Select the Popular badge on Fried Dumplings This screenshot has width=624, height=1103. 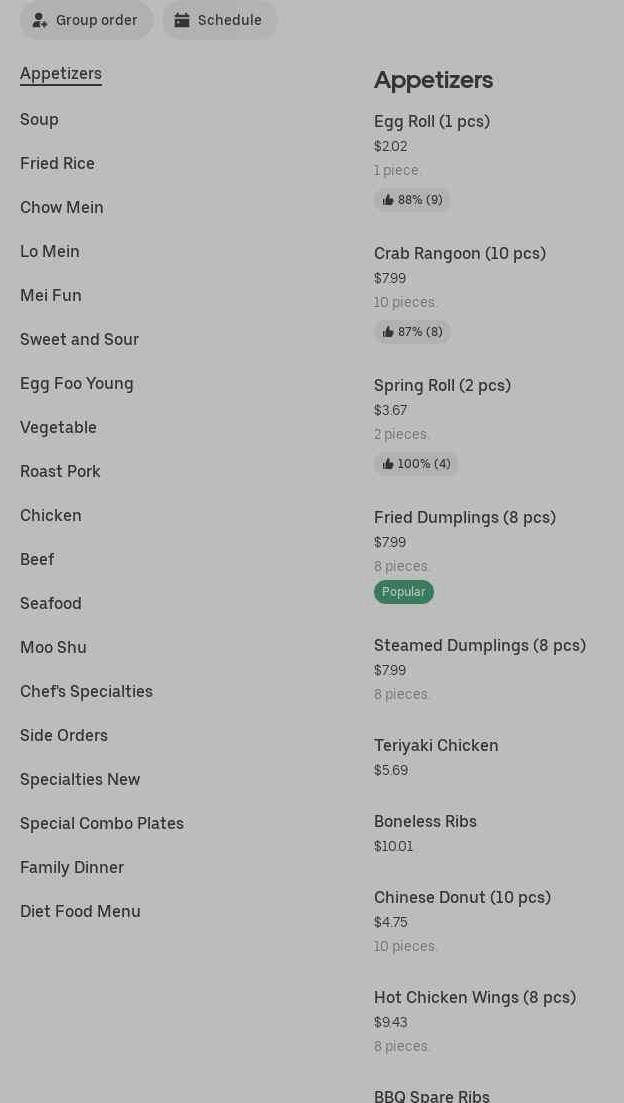(x=404, y=592)
